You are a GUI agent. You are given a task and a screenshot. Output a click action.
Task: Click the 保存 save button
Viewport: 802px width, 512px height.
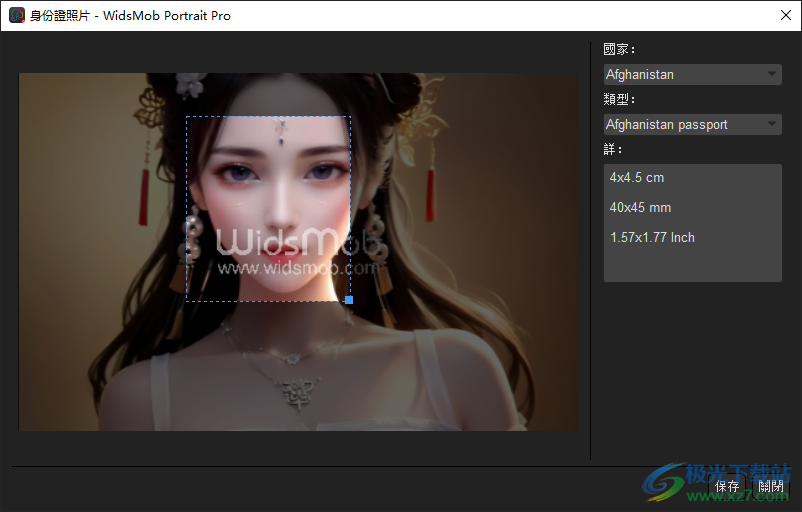[x=727, y=486]
